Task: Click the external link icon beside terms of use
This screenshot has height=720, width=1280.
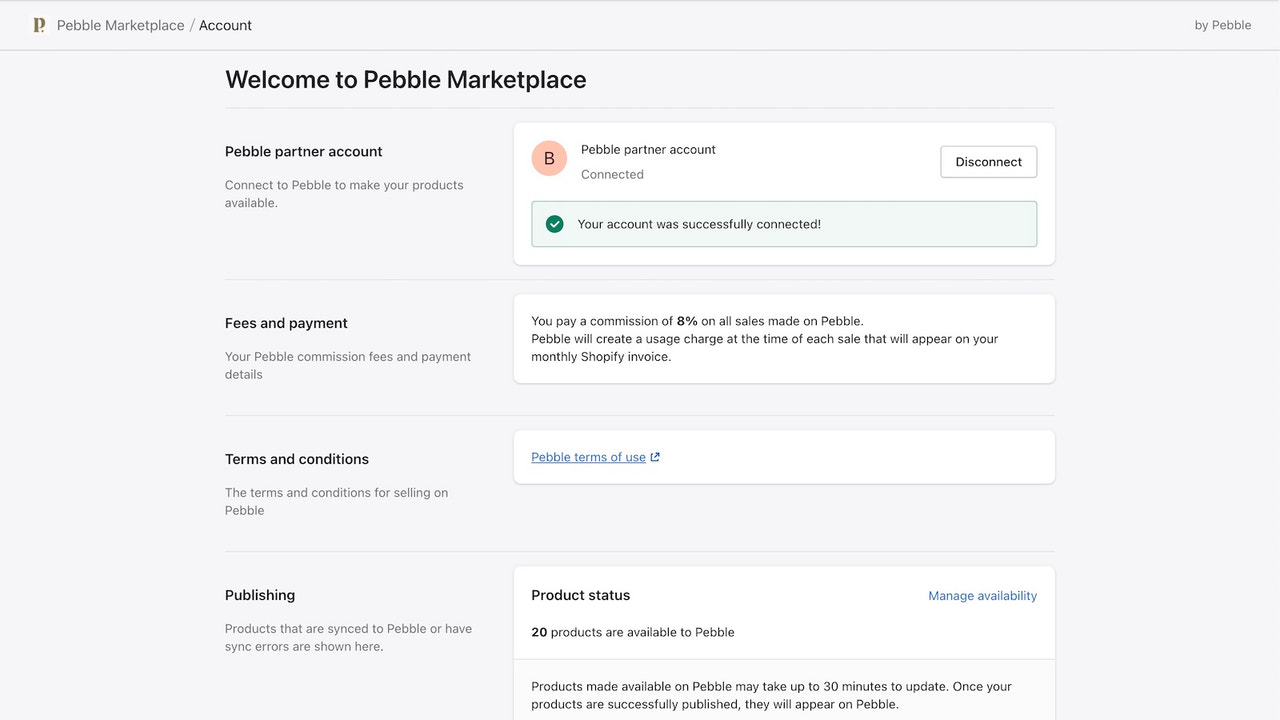Action: click(656, 456)
